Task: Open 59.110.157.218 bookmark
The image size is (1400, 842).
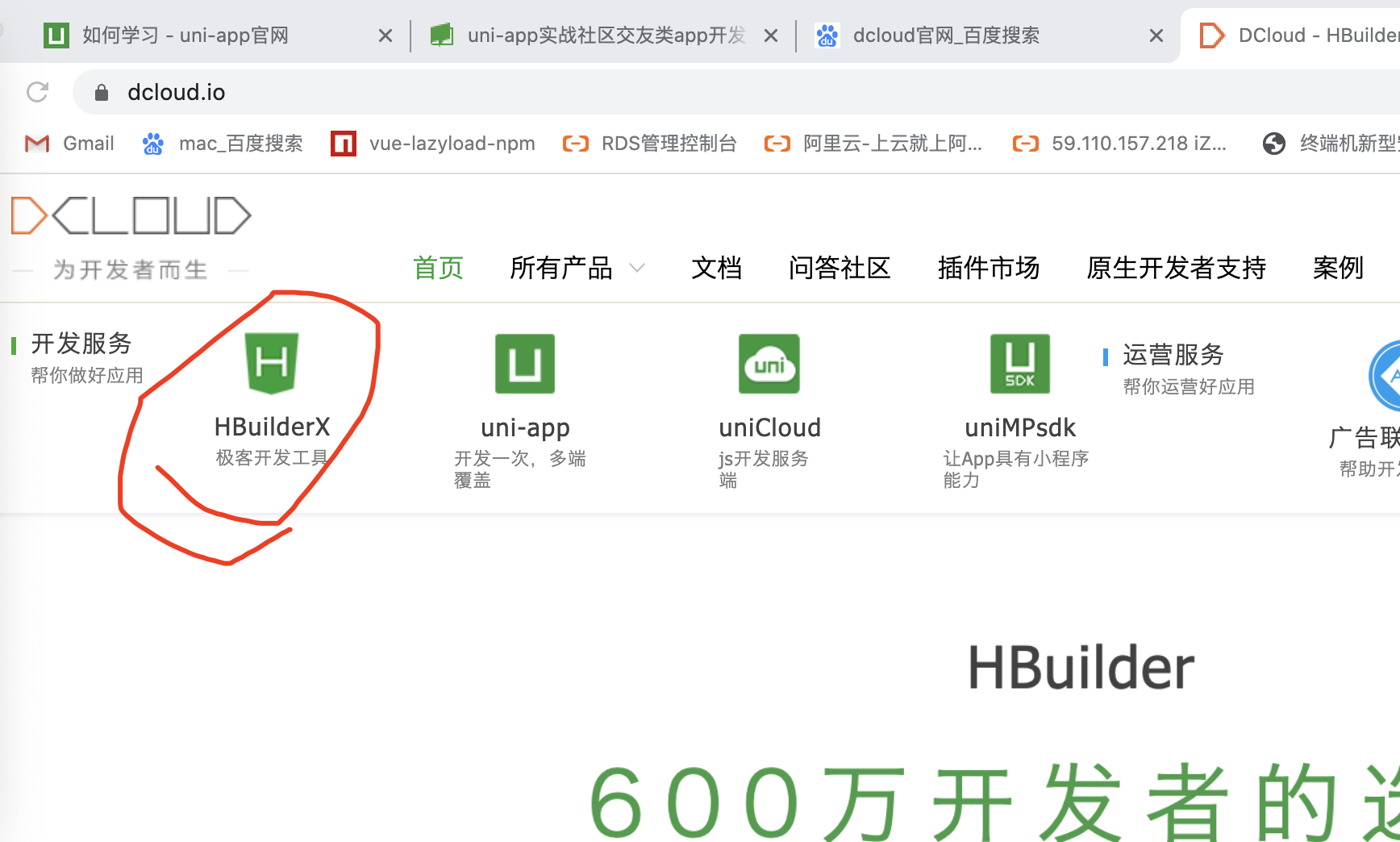Action: (1119, 144)
